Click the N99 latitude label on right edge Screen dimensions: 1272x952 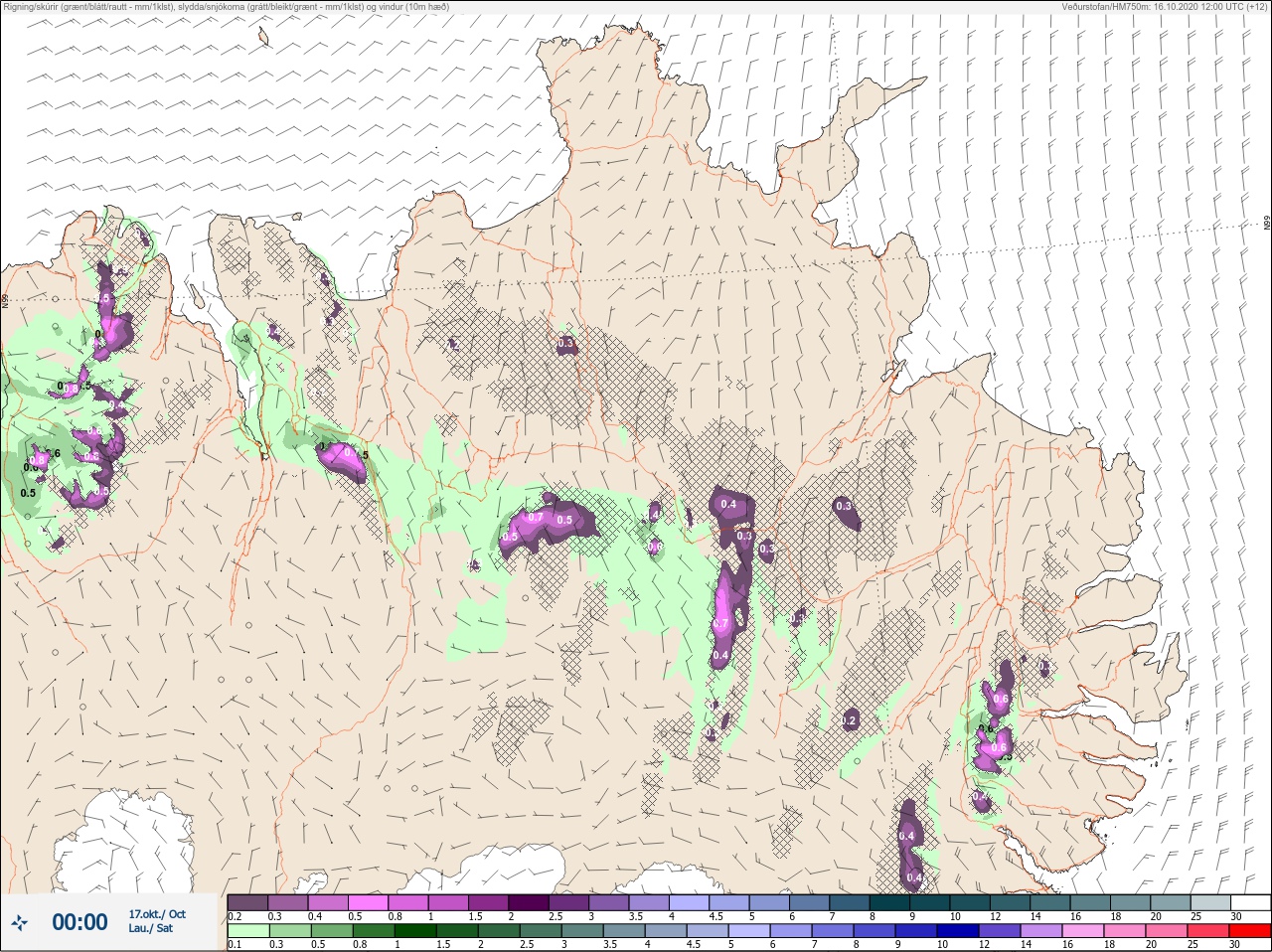point(1267,224)
